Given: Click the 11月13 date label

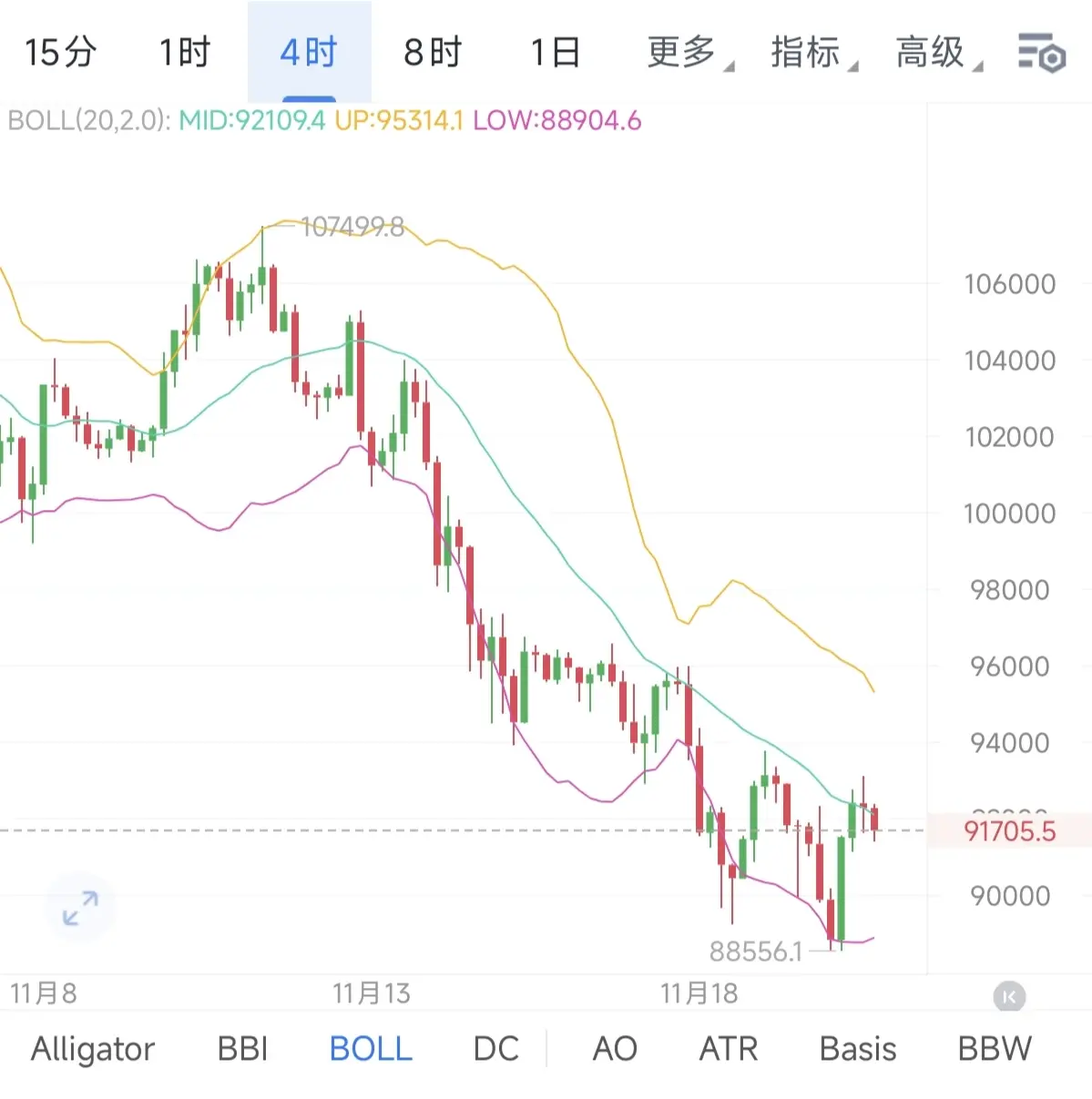Looking at the screenshot, I should click(x=372, y=993).
